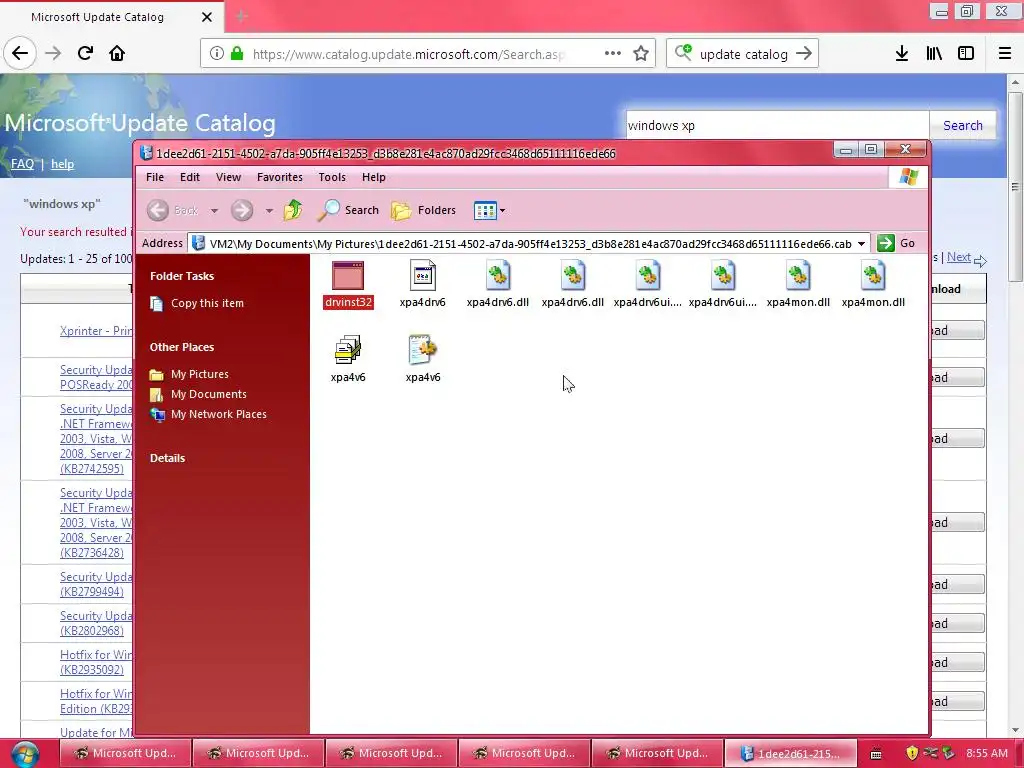
Task: Click the Explorer Back arrow button
Action: click(x=157, y=210)
